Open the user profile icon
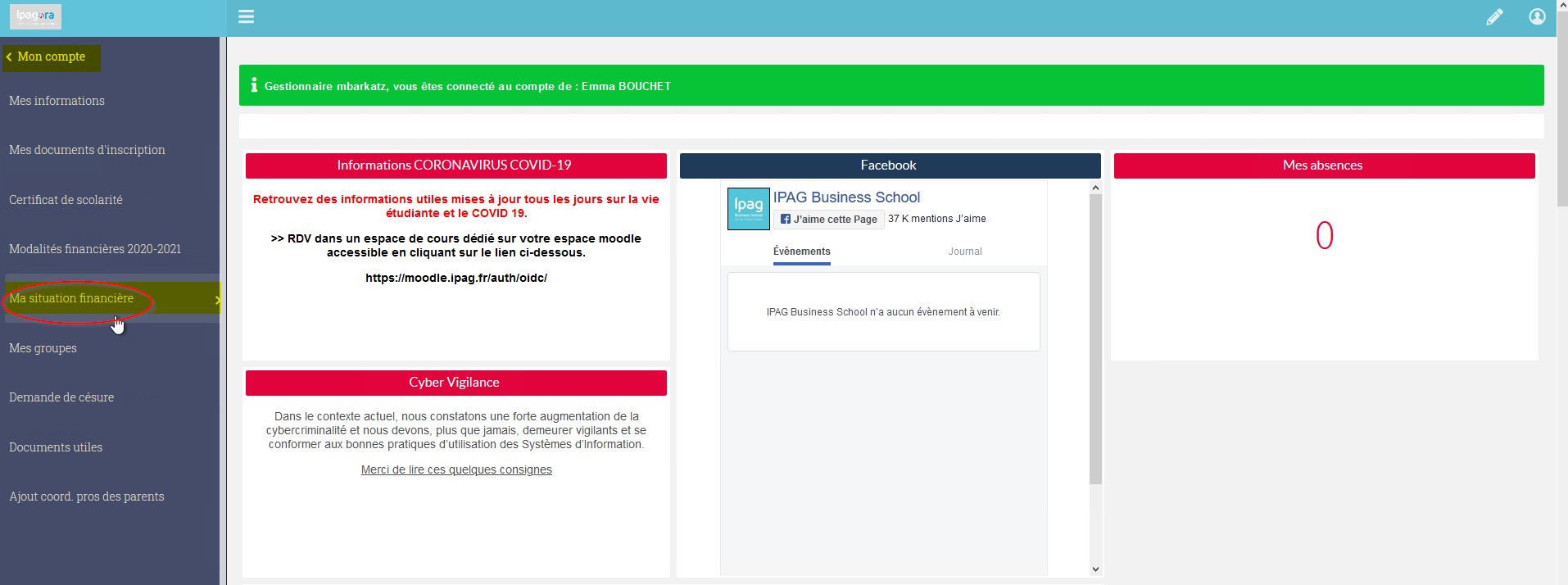1568x585 pixels. (x=1537, y=16)
